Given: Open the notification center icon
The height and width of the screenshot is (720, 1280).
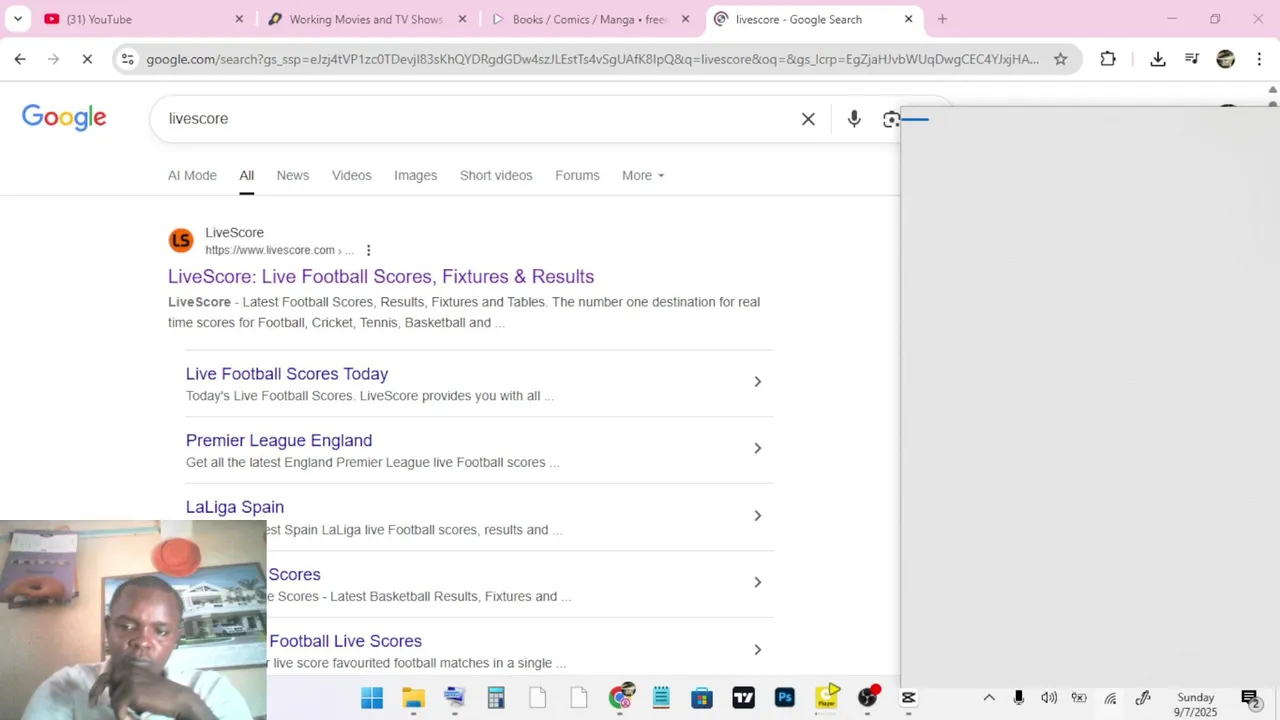Looking at the screenshot, I should pos(1249,698).
